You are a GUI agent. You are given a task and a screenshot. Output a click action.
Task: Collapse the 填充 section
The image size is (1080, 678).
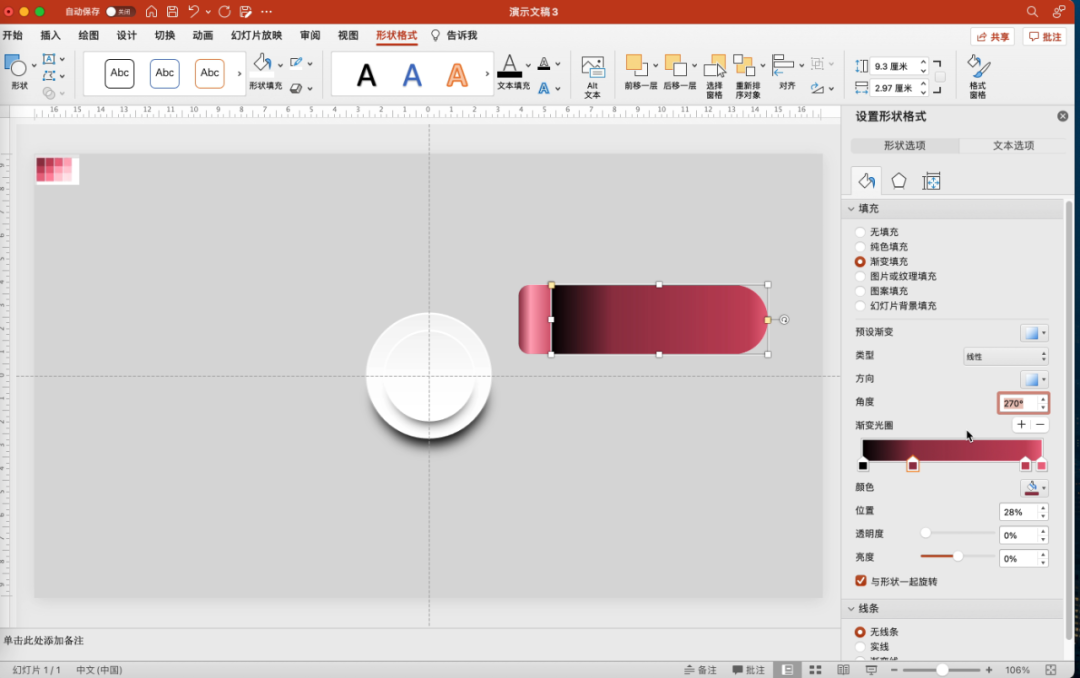[x=851, y=209]
